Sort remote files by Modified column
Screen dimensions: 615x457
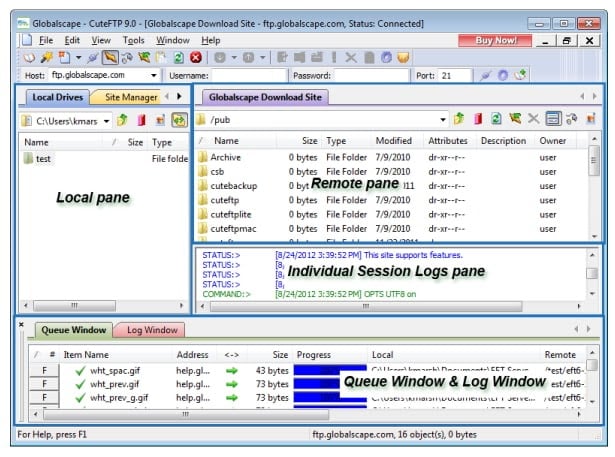[x=393, y=141]
